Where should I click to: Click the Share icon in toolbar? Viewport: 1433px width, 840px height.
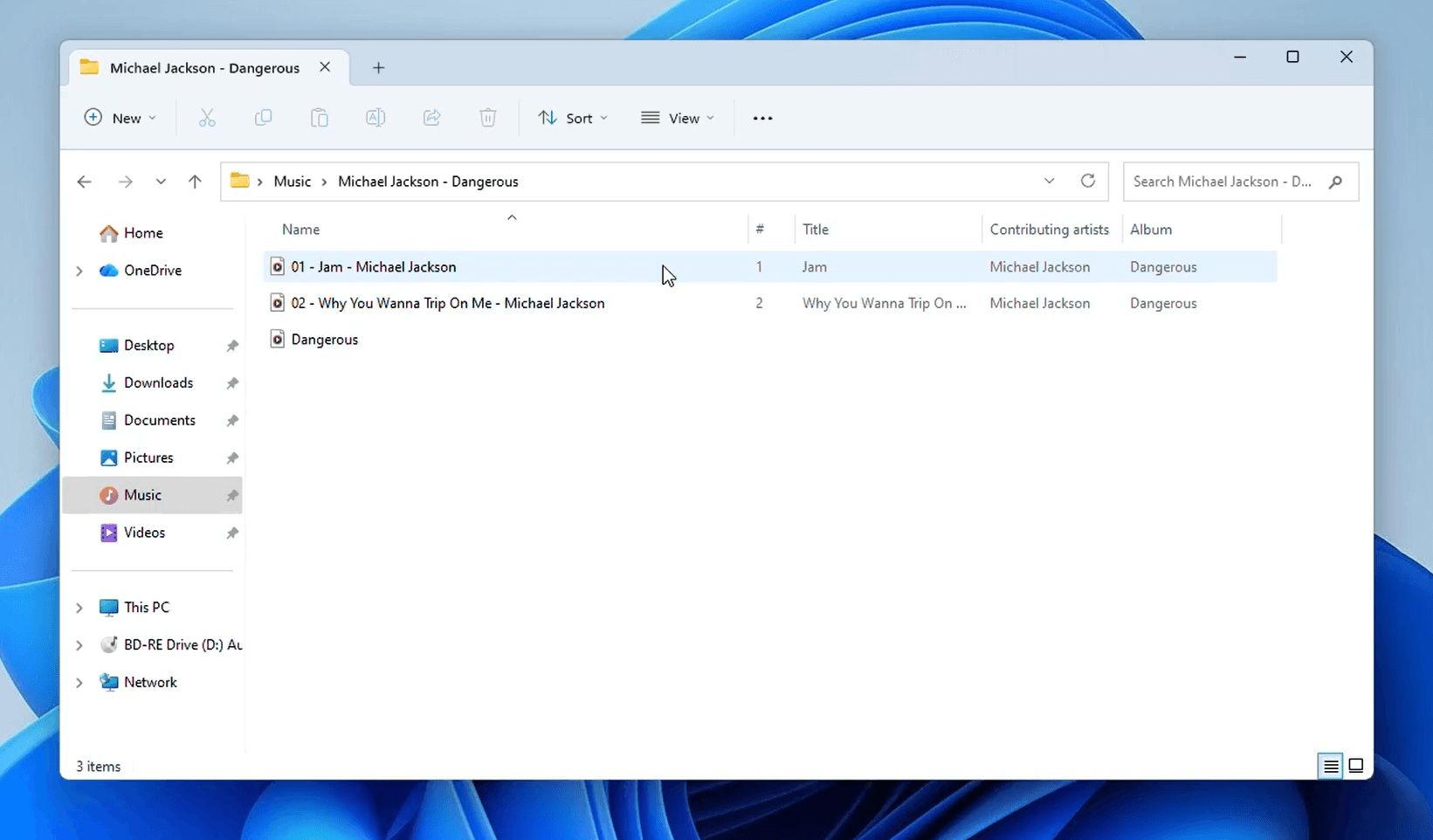pos(432,118)
